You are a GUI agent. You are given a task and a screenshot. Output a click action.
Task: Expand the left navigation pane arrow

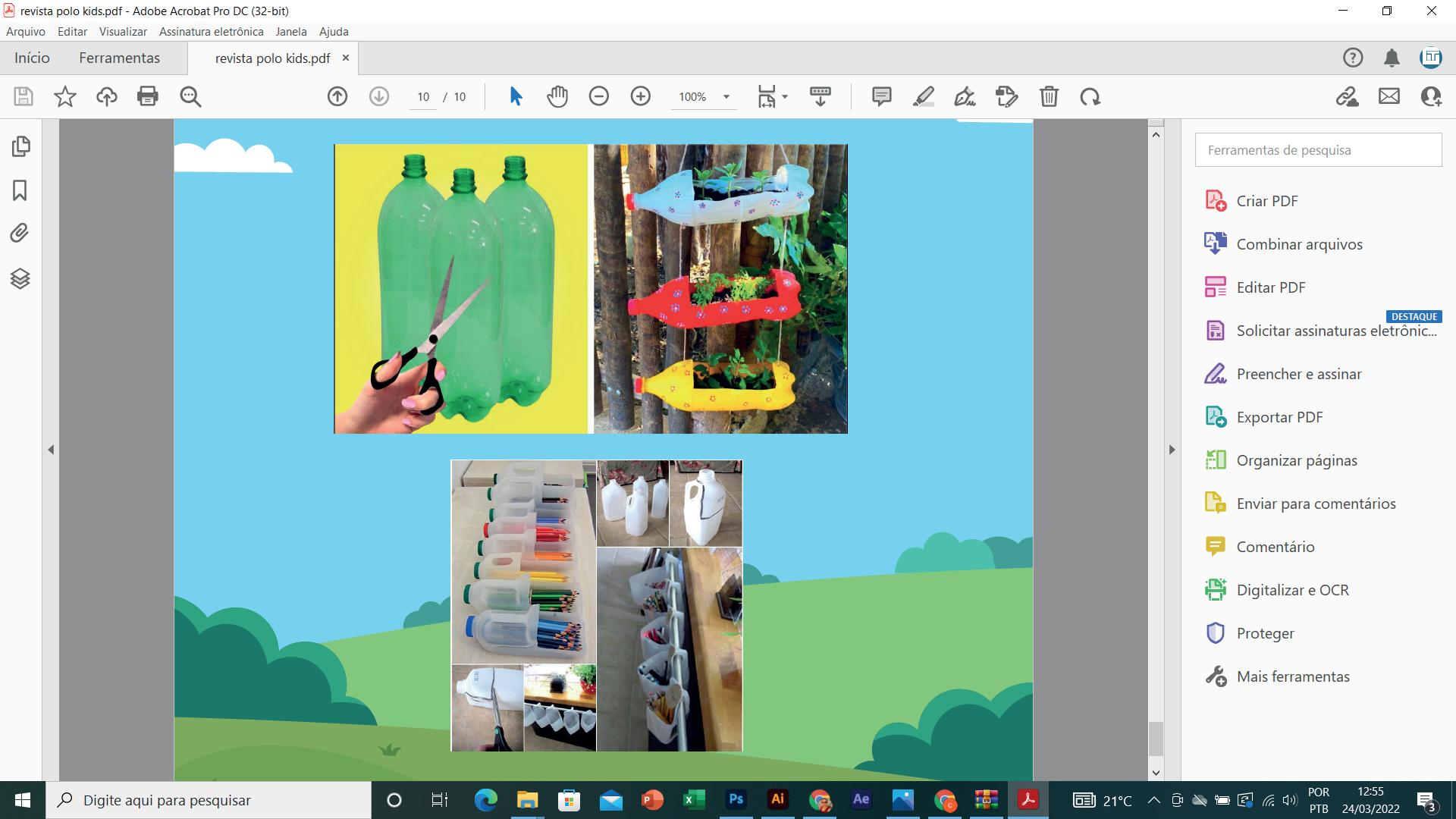[x=51, y=450]
